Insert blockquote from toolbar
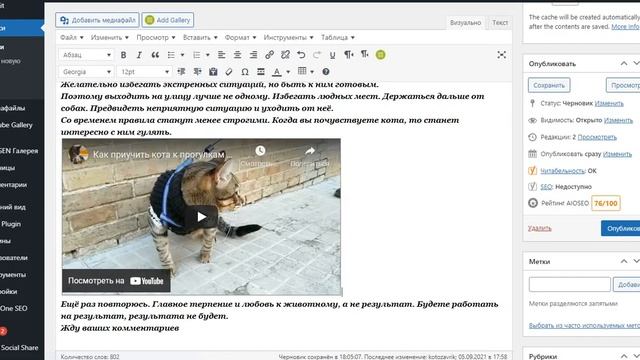Viewport: 640px width, 360px height. pos(155,55)
